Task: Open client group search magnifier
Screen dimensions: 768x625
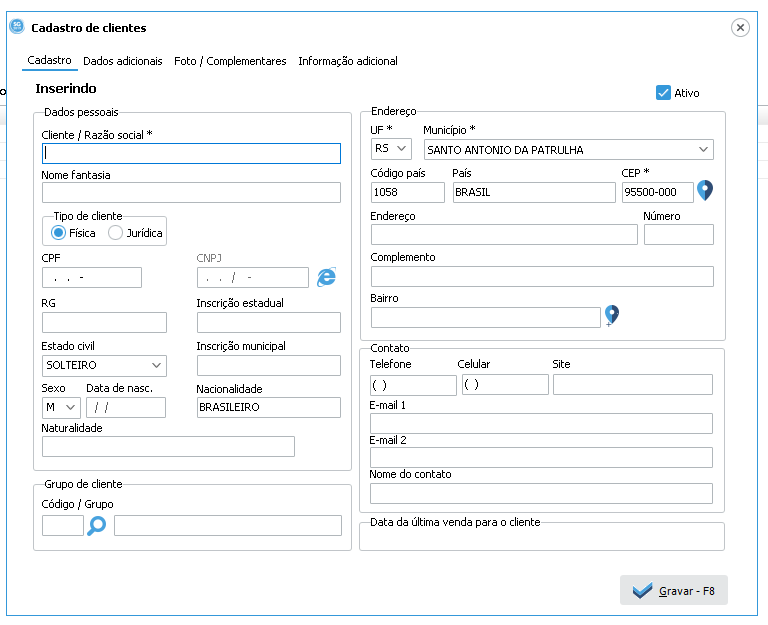Action: [x=97, y=526]
